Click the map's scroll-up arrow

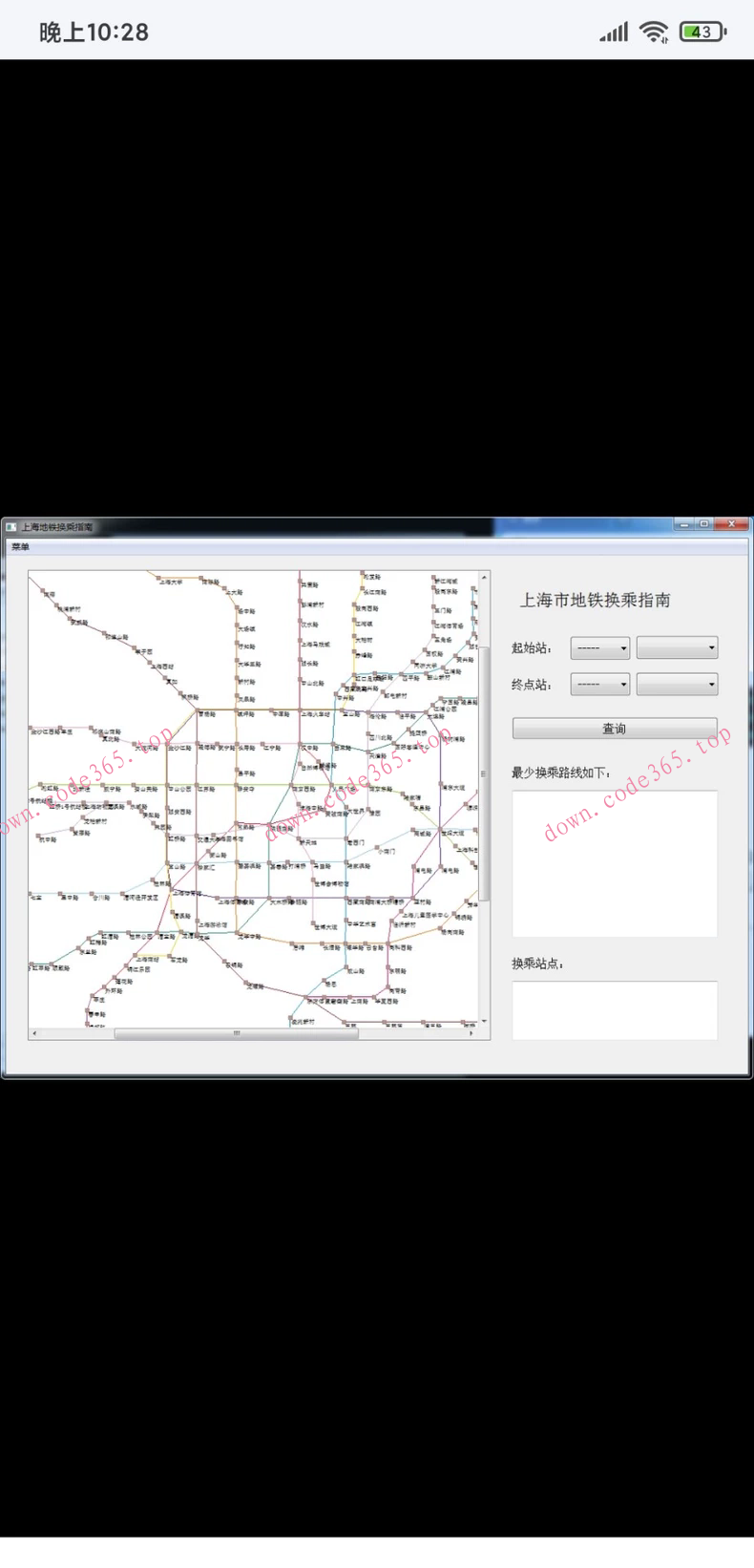[x=484, y=578]
